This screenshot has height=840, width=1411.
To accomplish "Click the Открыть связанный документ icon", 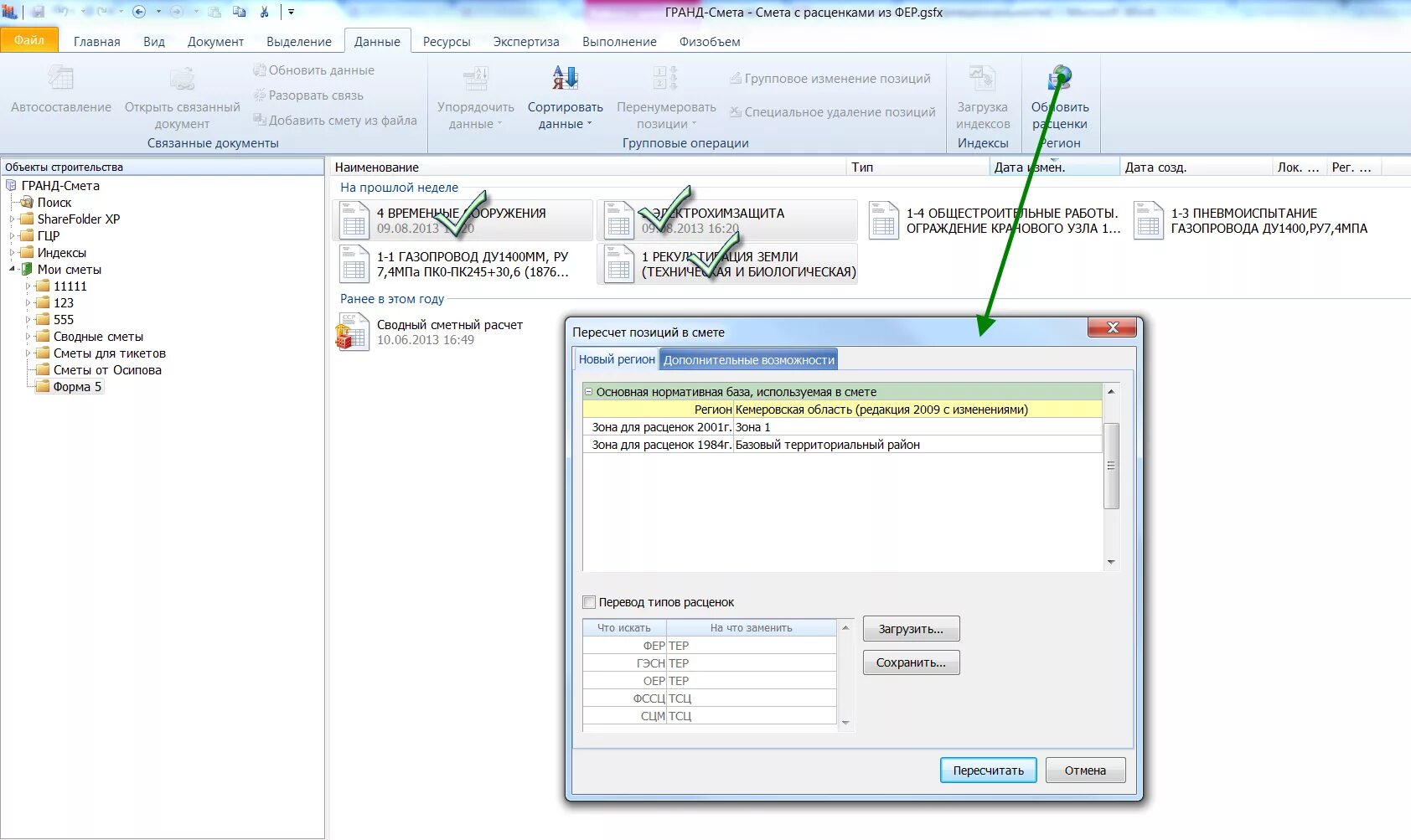I will (x=182, y=78).
